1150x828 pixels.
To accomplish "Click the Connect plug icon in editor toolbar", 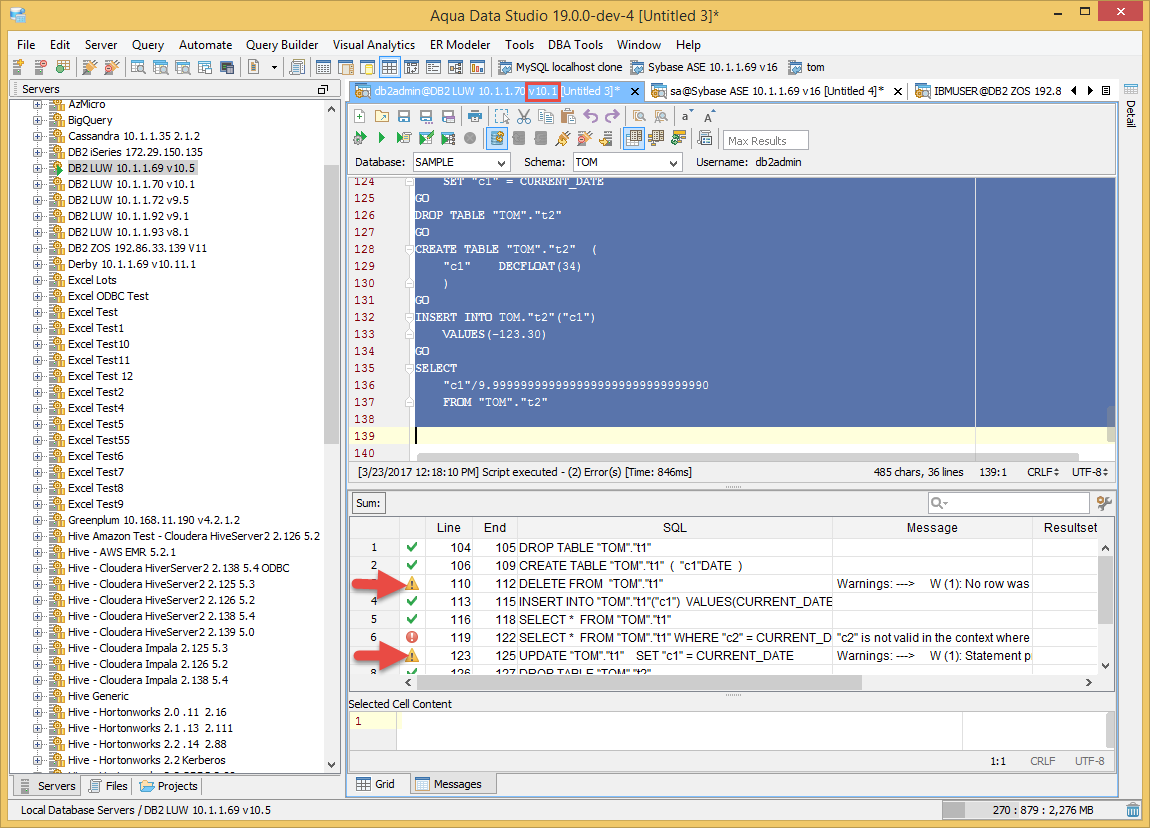I will pyautogui.click(x=563, y=137).
